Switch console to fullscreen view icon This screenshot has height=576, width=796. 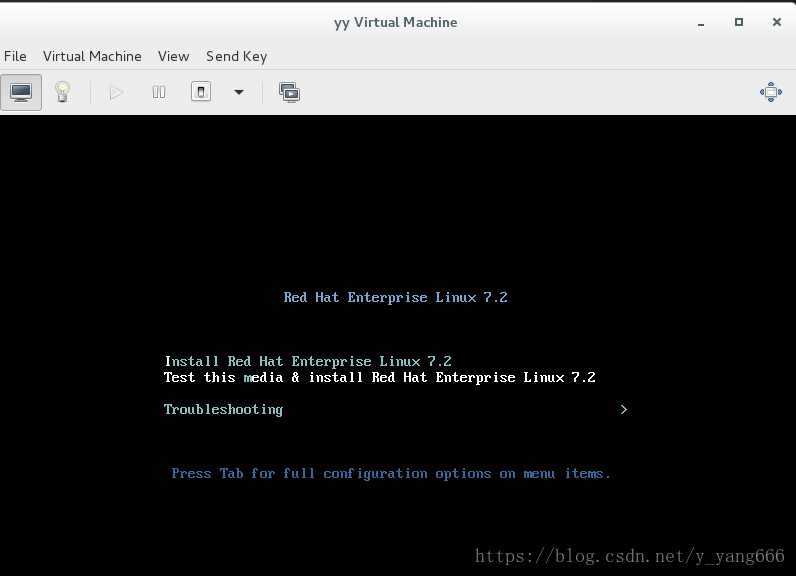pos(771,92)
